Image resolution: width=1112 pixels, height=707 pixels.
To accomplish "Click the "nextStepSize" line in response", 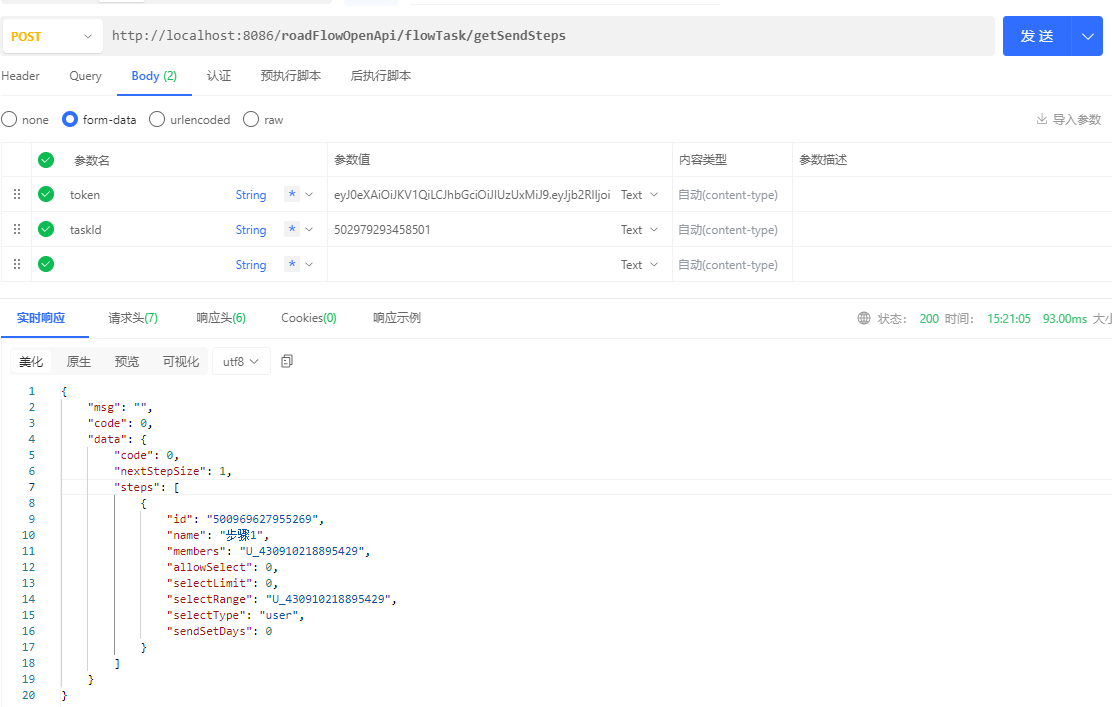I will coord(173,471).
